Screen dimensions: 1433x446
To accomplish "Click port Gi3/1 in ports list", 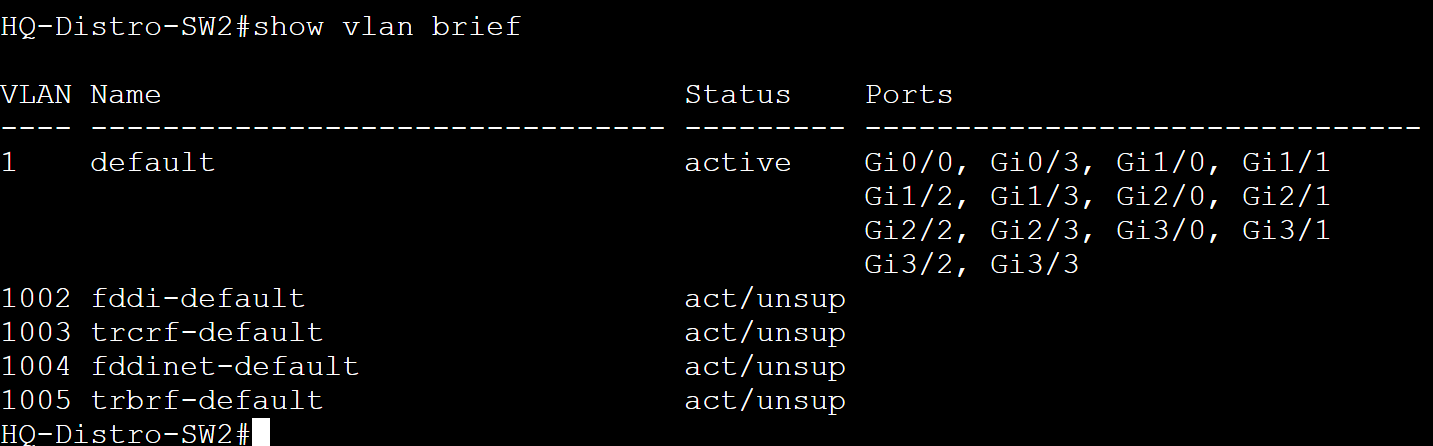I will coord(1286,231).
